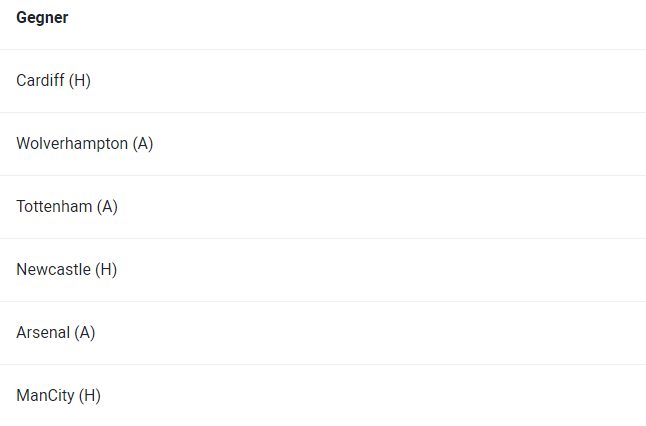Click the (A) marker beside Arsenal
The height and width of the screenshot is (426, 646).
[x=85, y=333]
